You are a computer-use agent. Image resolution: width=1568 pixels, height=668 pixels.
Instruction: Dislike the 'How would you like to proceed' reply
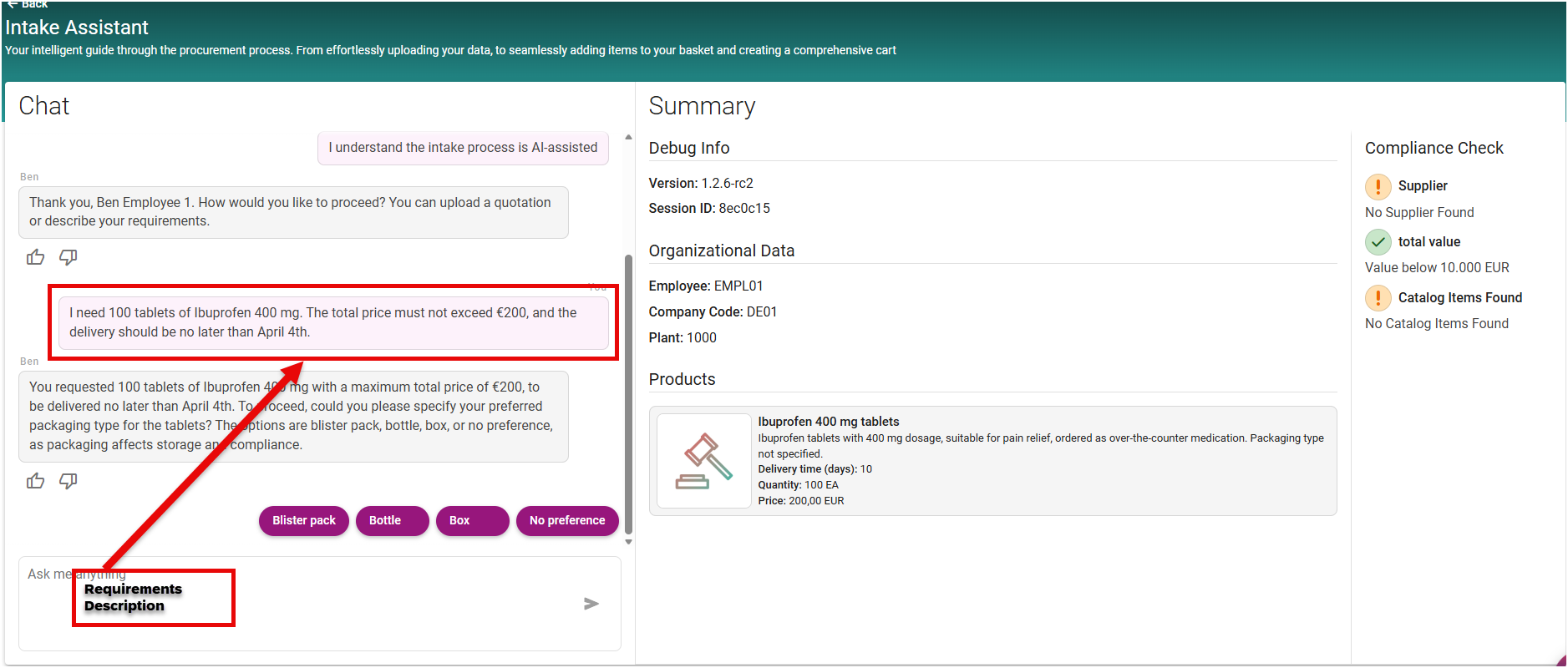[69, 257]
